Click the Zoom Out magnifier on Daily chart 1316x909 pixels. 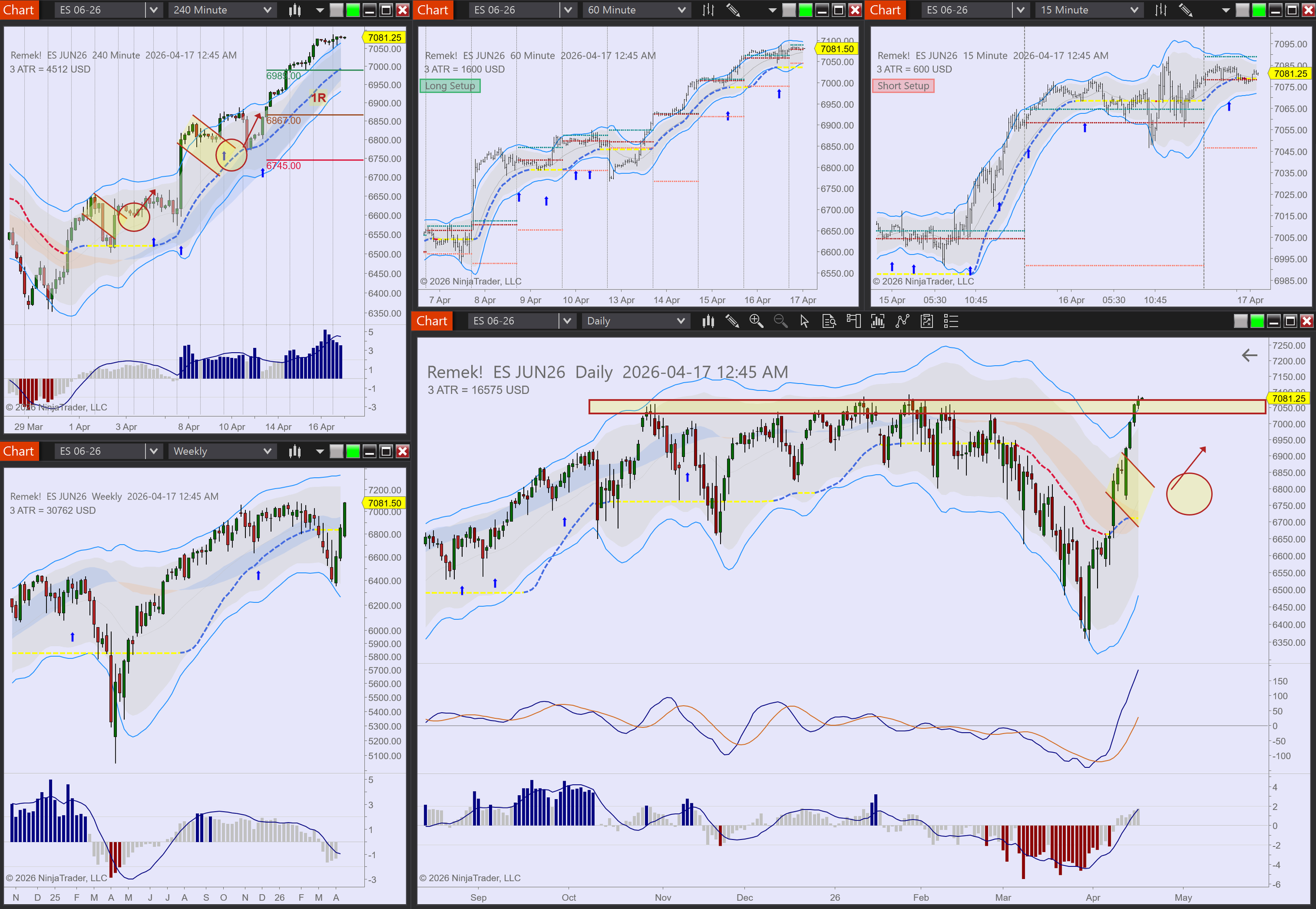(x=780, y=321)
